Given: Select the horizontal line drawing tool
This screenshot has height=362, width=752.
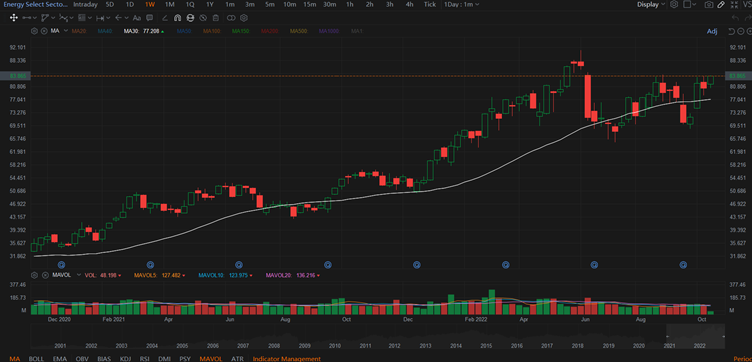Looking at the screenshot, I should [x=26, y=18].
